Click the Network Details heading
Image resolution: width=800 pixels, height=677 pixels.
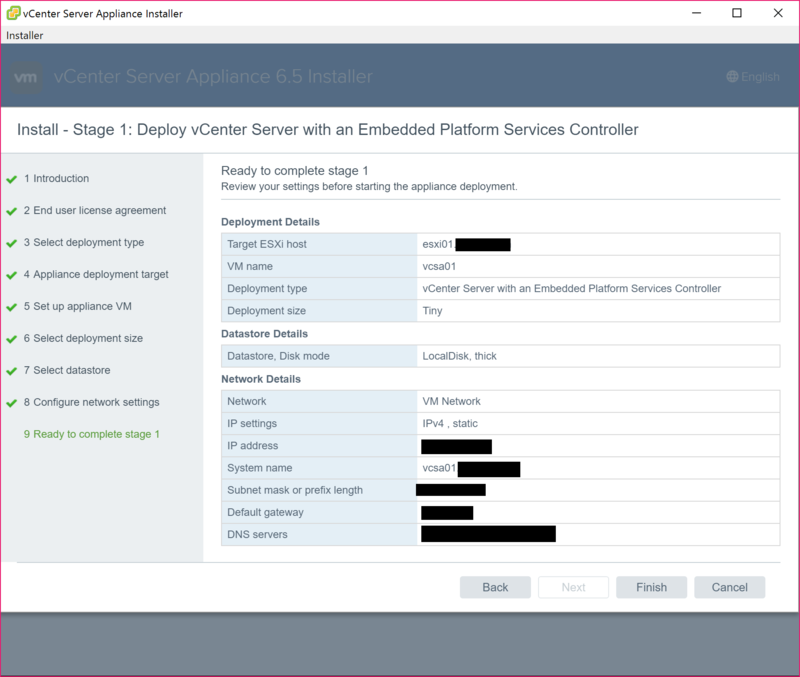tap(261, 379)
